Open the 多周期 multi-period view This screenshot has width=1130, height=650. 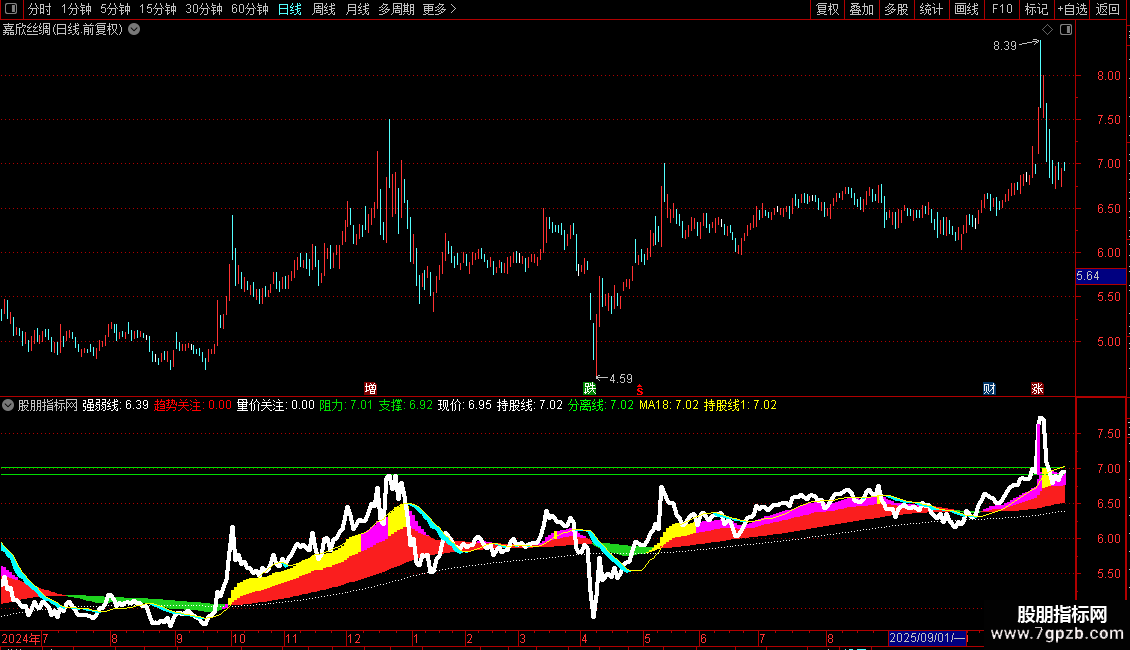click(x=396, y=9)
